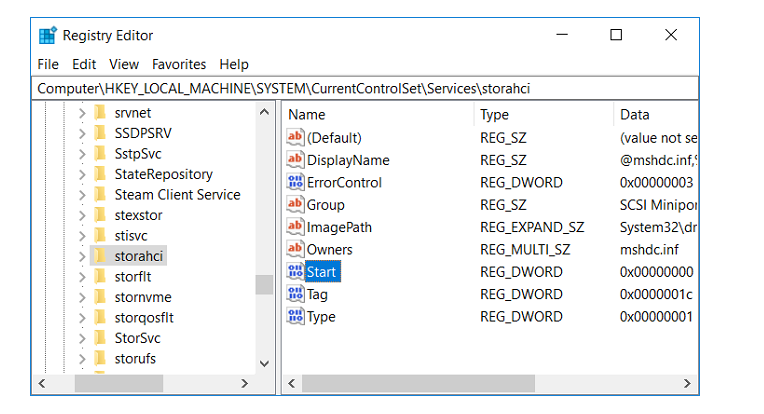The width and height of the screenshot is (764, 414).
Task: Maximize the Registry Editor window
Action: pyautogui.click(x=616, y=35)
